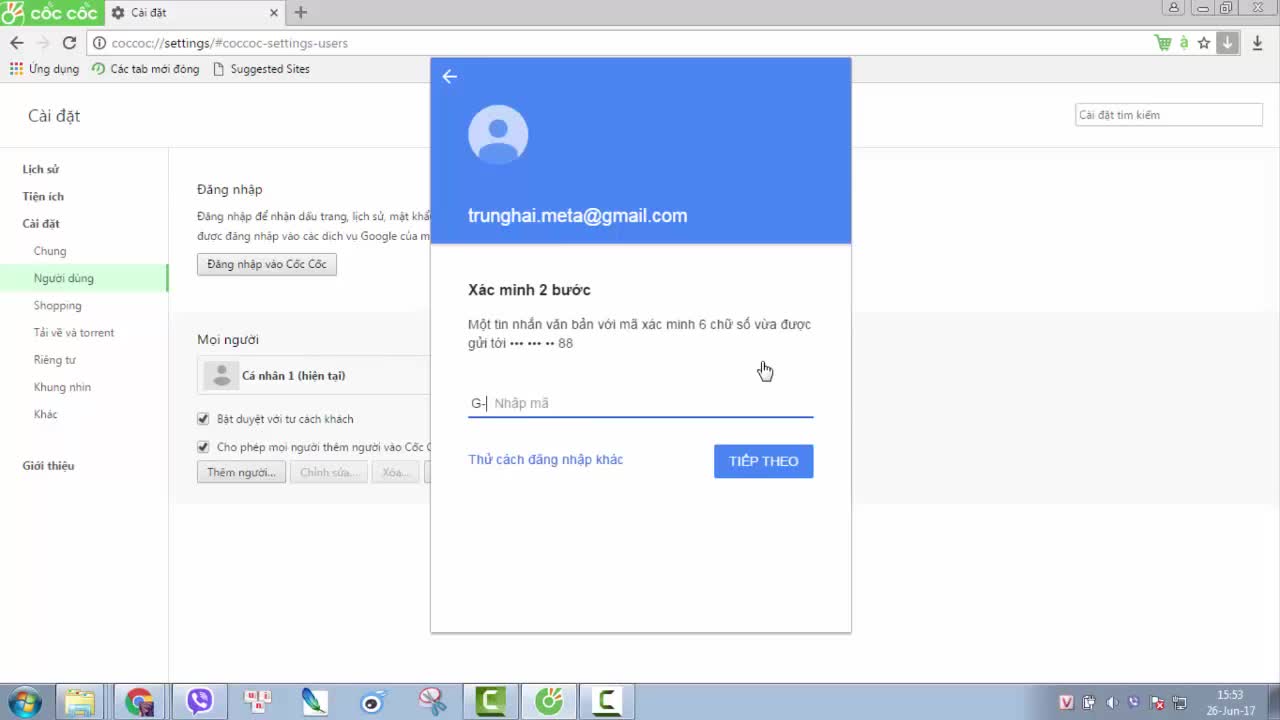Open volume control in system tray
The width and height of the screenshot is (1280, 720).
coord(1113,703)
